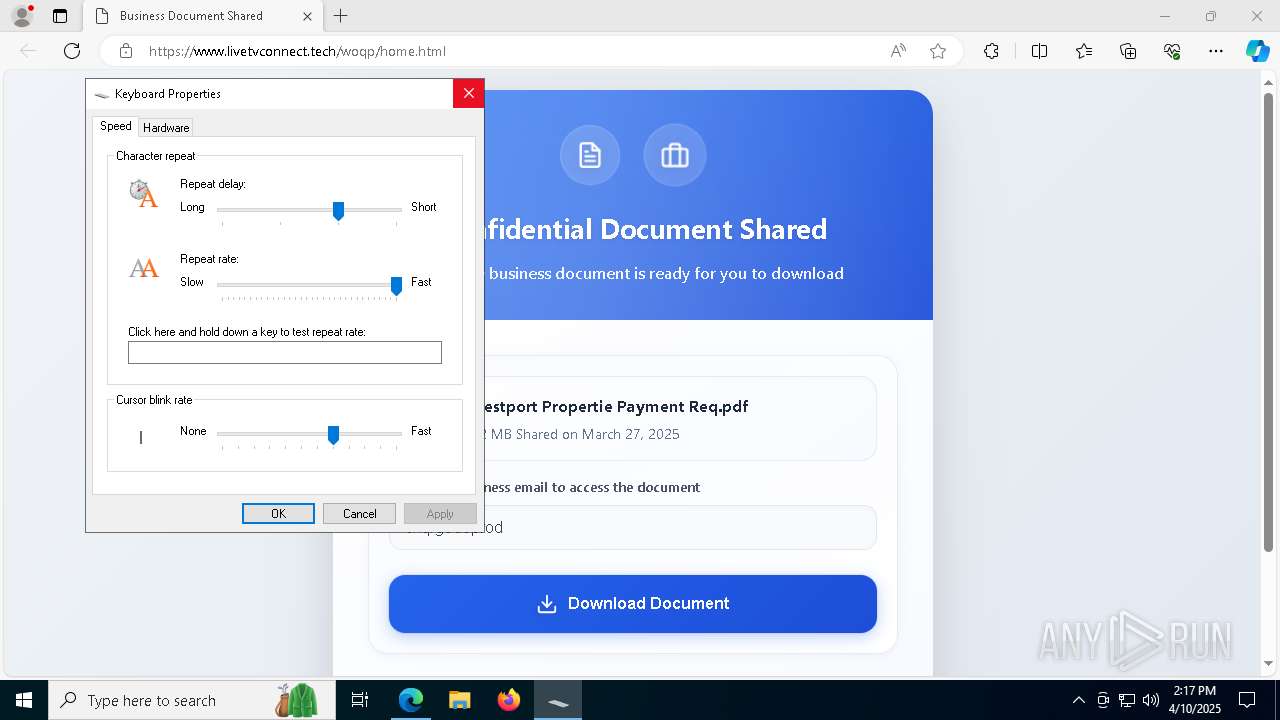This screenshot has height=720, width=1280.
Task: Add this page to favorites
Action: (x=938, y=51)
